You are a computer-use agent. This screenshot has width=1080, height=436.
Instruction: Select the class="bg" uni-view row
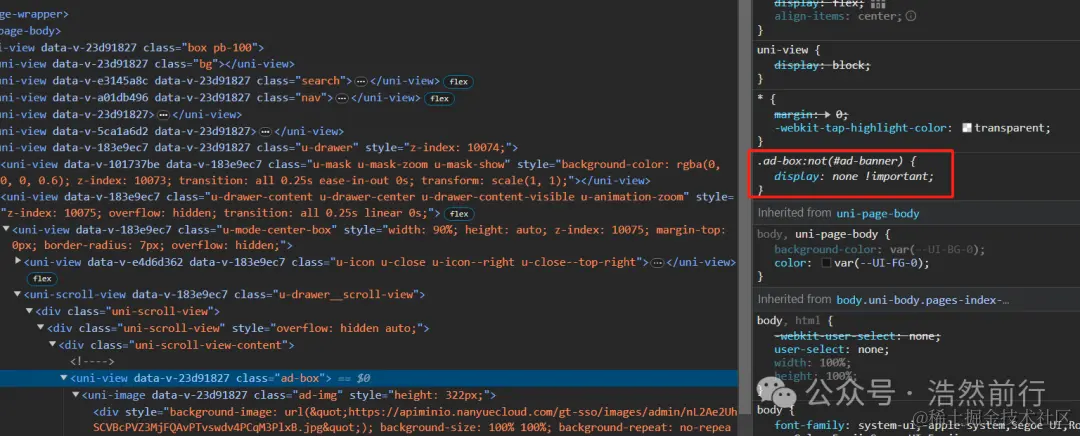(x=147, y=65)
